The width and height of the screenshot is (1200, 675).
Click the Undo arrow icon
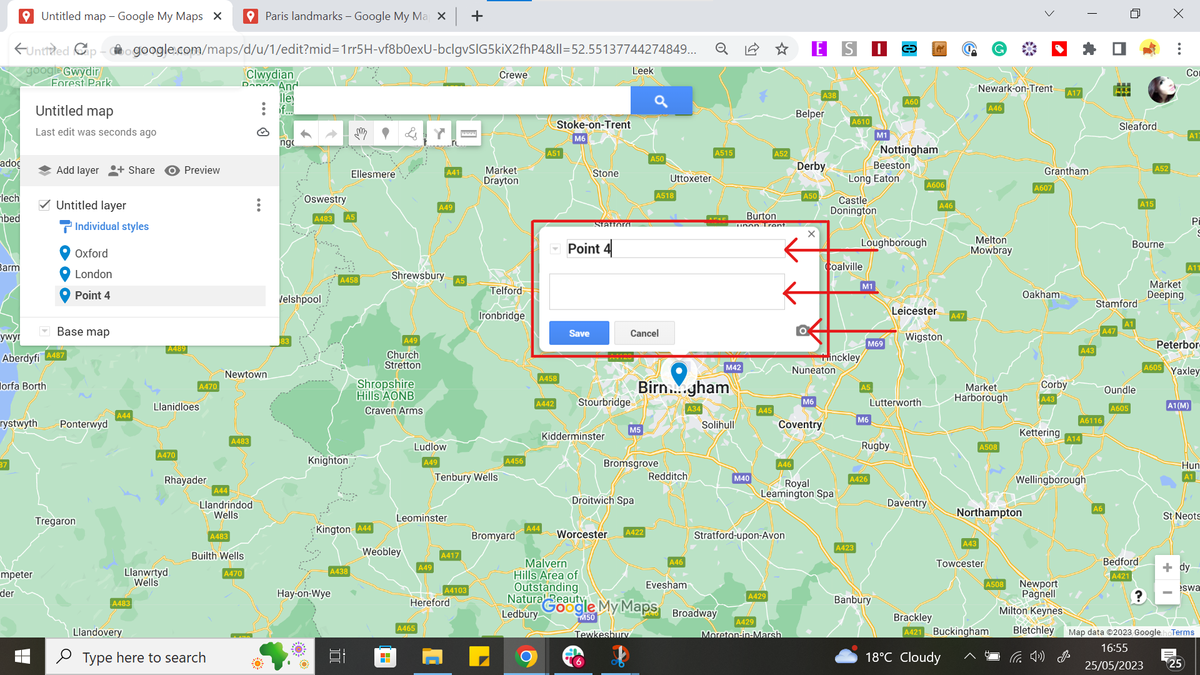click(x=305, y=133)
